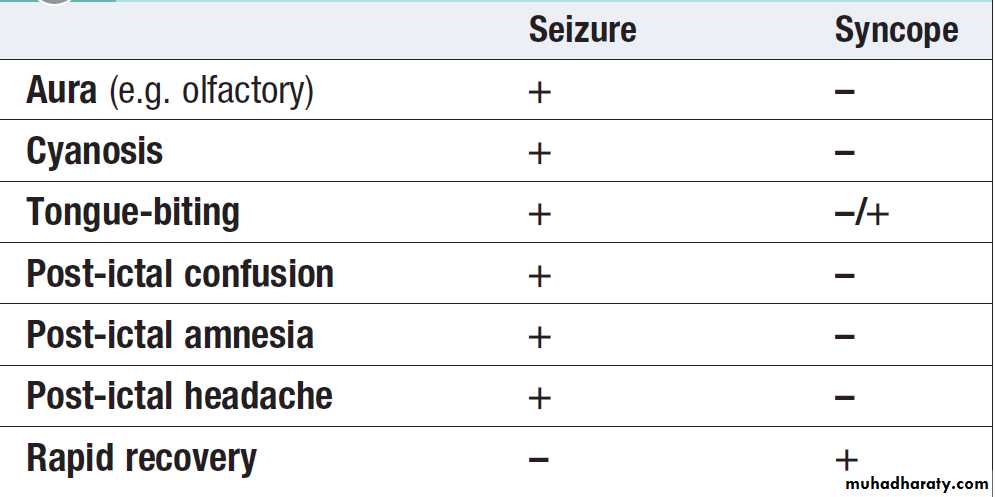Image resolution: width=995 pixels, height=497 pixels.
Task: Select the Post-ictal confusion label
Action: pyautogui.click(x=180, y=274)
